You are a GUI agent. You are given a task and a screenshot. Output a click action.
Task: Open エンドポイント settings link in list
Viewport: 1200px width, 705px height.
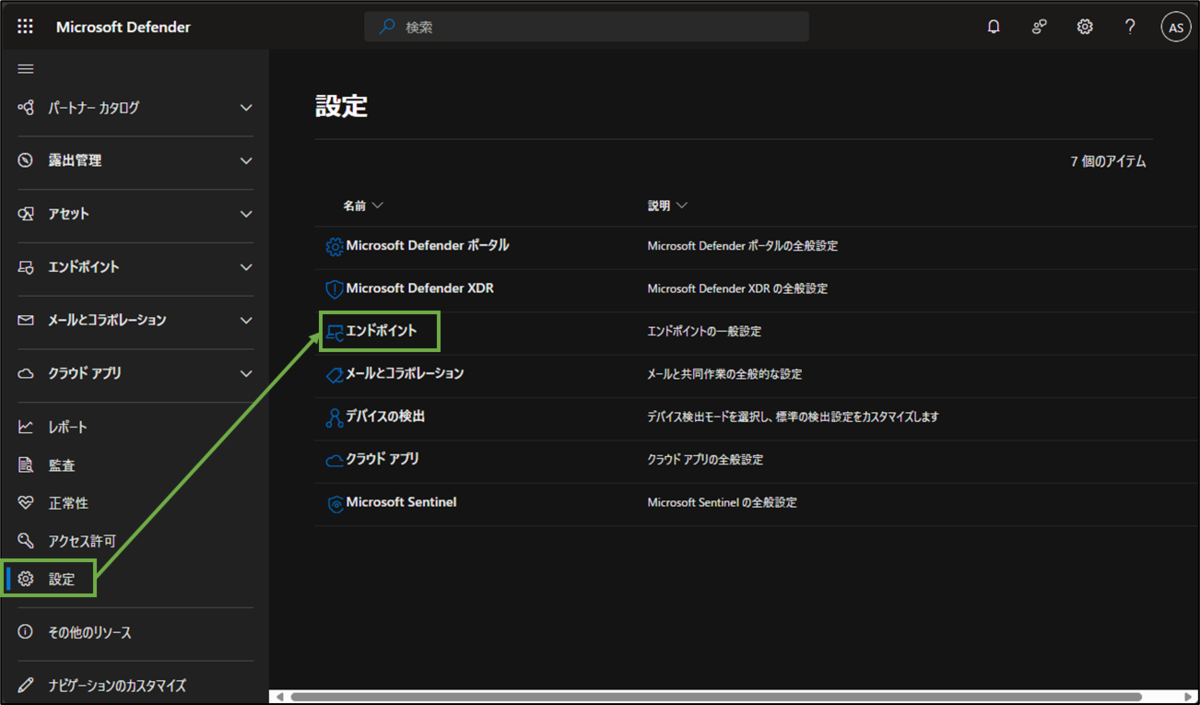[381, 330]
